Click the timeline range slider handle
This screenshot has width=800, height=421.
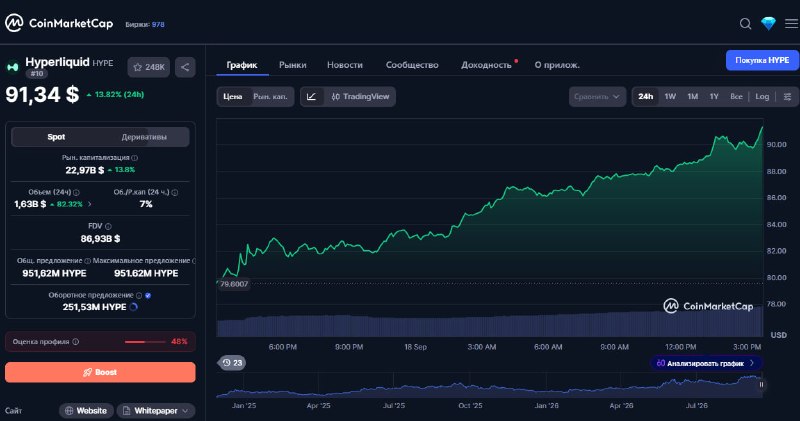761,385
